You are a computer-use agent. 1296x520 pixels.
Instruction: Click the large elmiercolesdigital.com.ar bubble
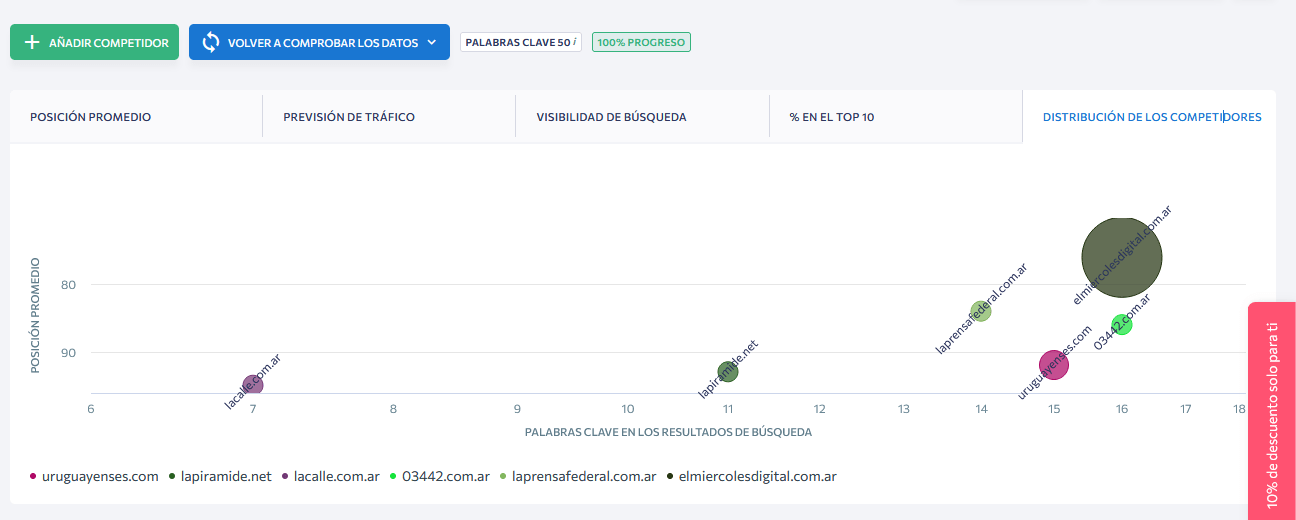point(1122,257)
